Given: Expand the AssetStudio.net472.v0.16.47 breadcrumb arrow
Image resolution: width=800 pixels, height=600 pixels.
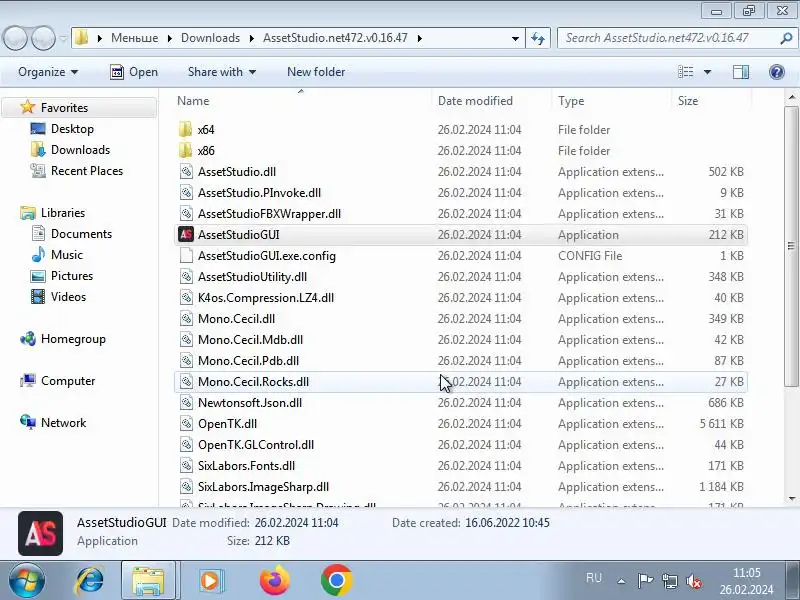Looking at the screenshot, I should pyautogui.click(x=419, y=38).
